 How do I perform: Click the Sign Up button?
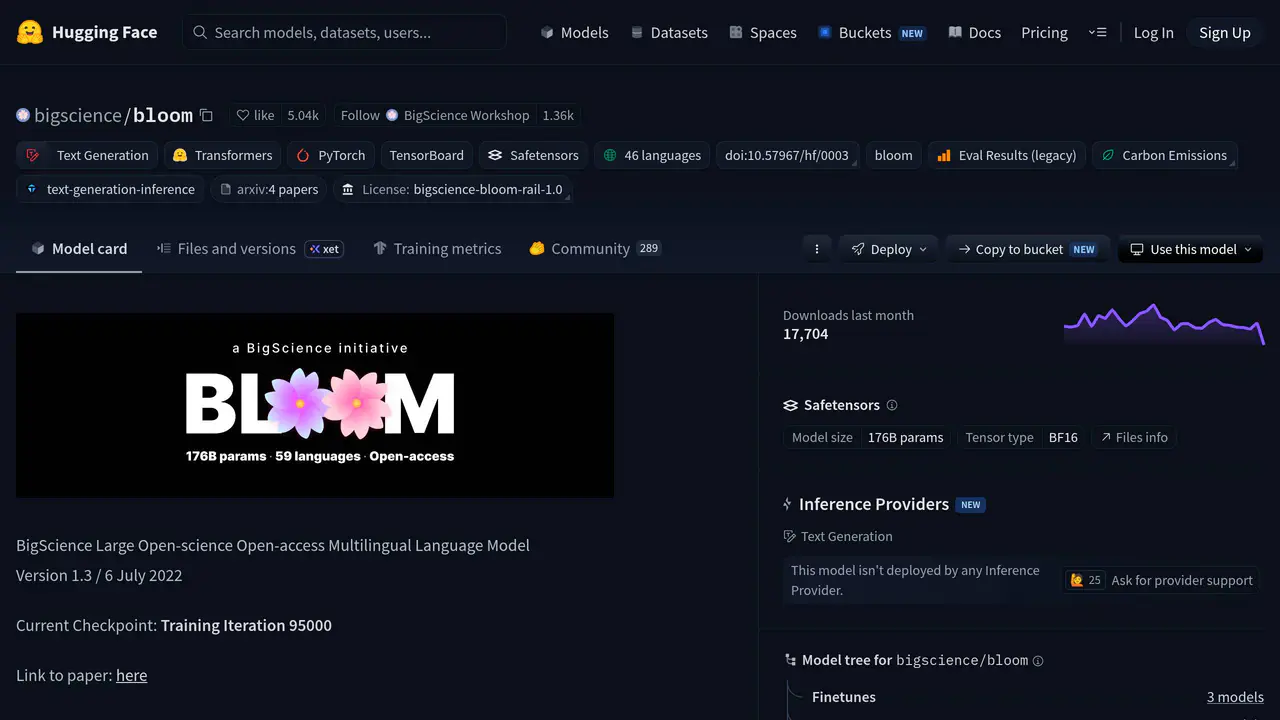point(1225,32)
